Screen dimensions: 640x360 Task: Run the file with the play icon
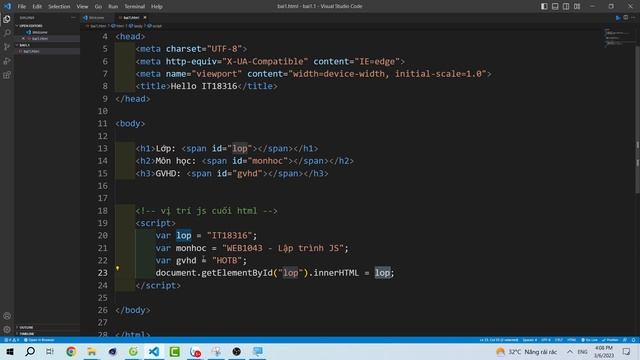tap(618, 18)
